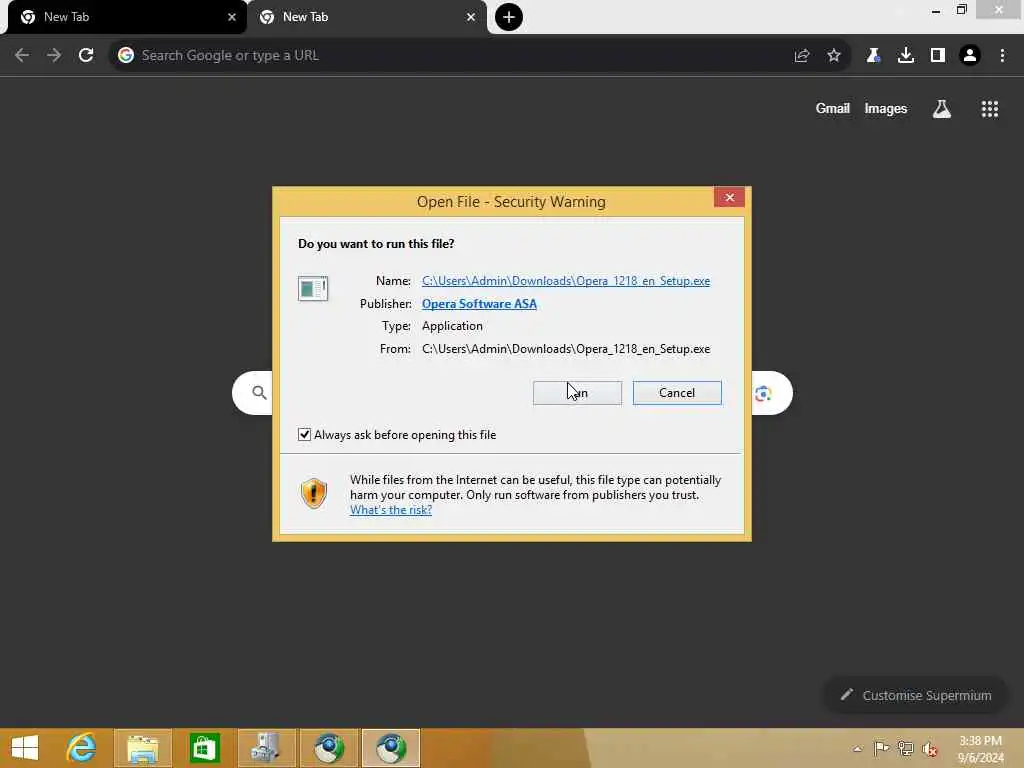Screen dimensions: 1024x768
Task: Focus the URL address bar
Action: 457,56
